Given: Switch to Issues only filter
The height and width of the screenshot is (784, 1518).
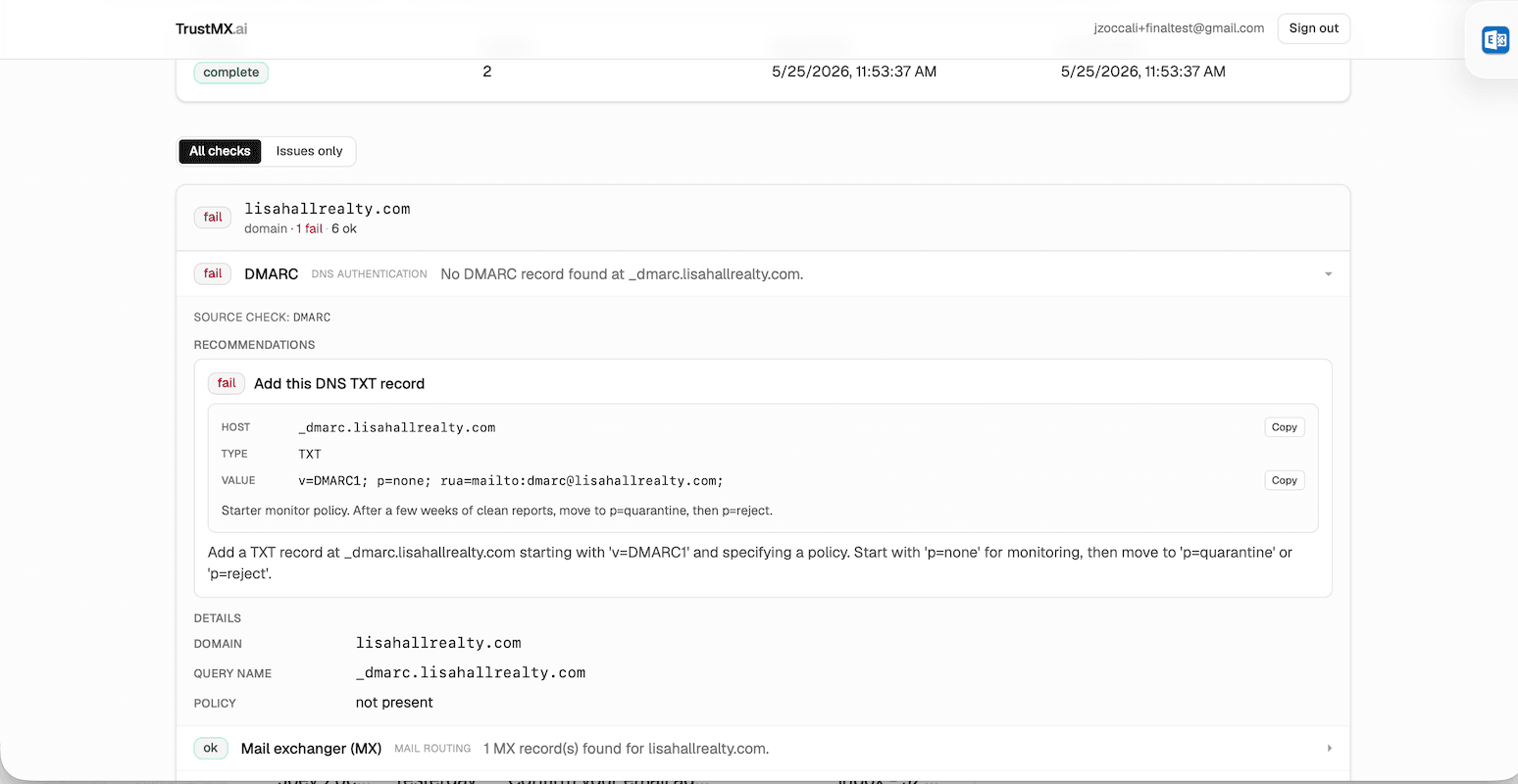Looking at the screenshot, I should click(x=309, y=151).
